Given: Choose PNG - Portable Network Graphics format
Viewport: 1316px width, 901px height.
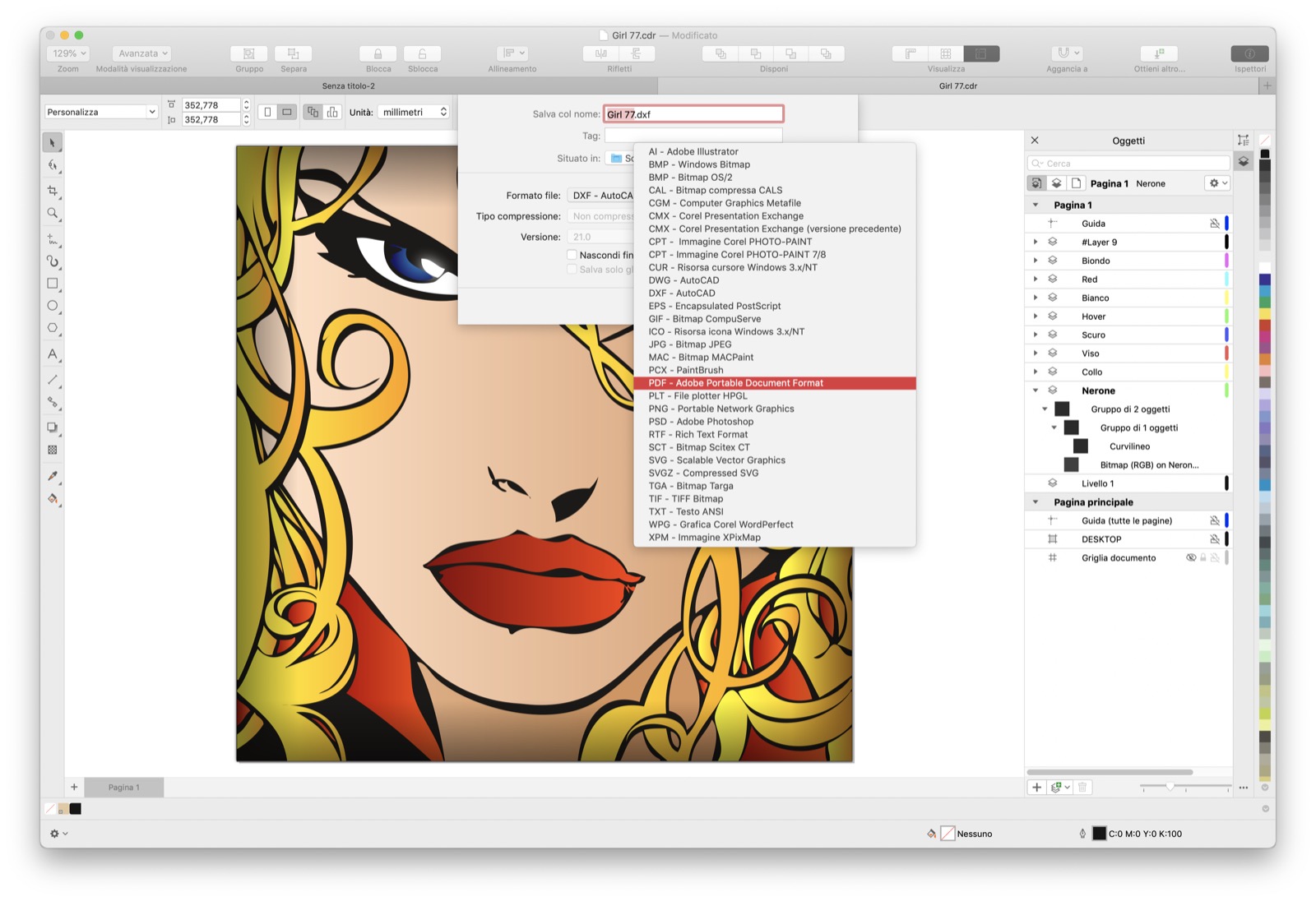Looking at the screenshot, I should (775, 409).
